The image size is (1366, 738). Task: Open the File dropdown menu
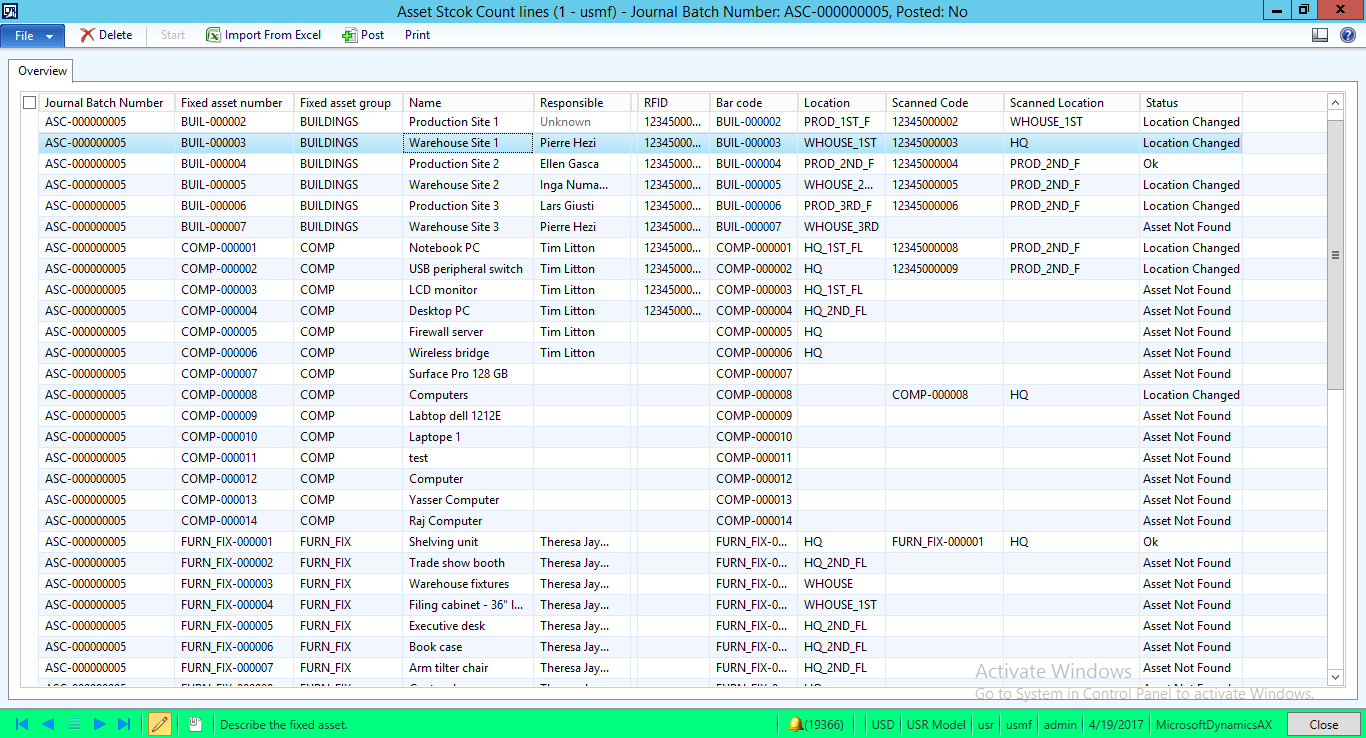(33, 35)
